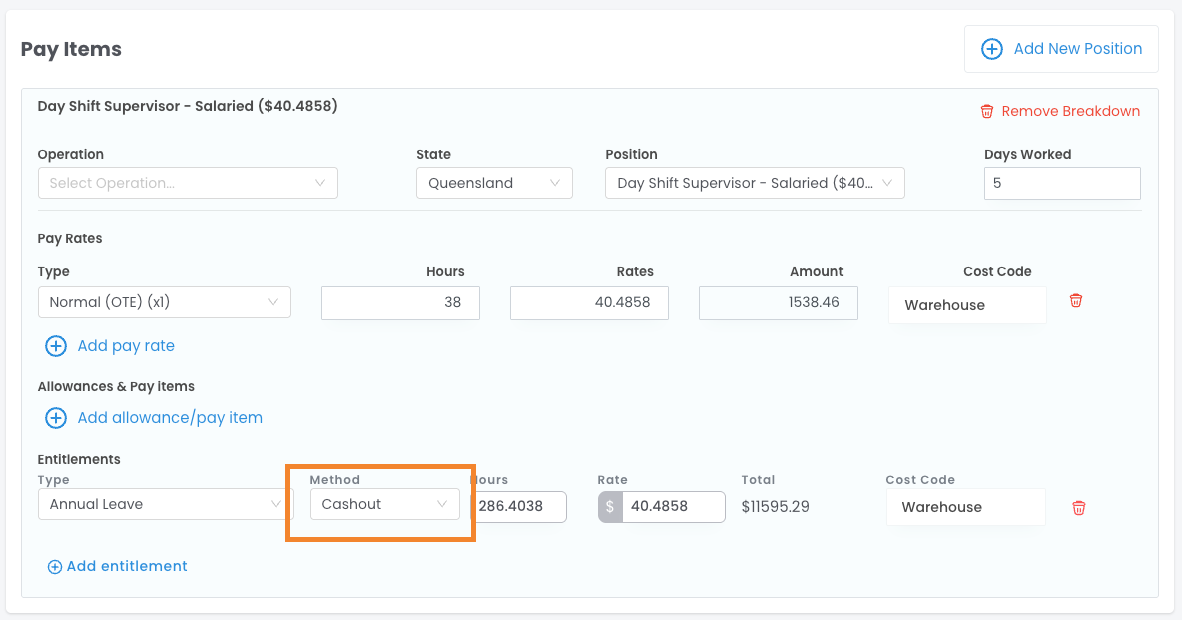This screenshot has height=620, width=1182.
Task: Click the Remove Breakdown link
Action: [1070, 111]
